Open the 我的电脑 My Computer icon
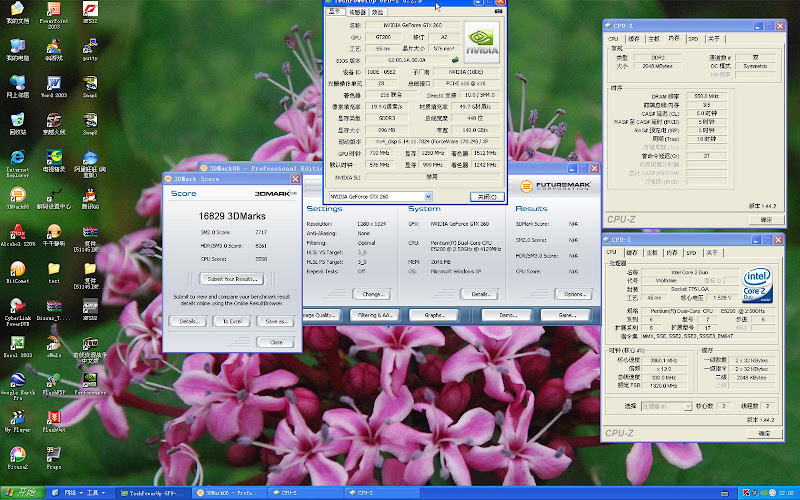 pos(17,50)
